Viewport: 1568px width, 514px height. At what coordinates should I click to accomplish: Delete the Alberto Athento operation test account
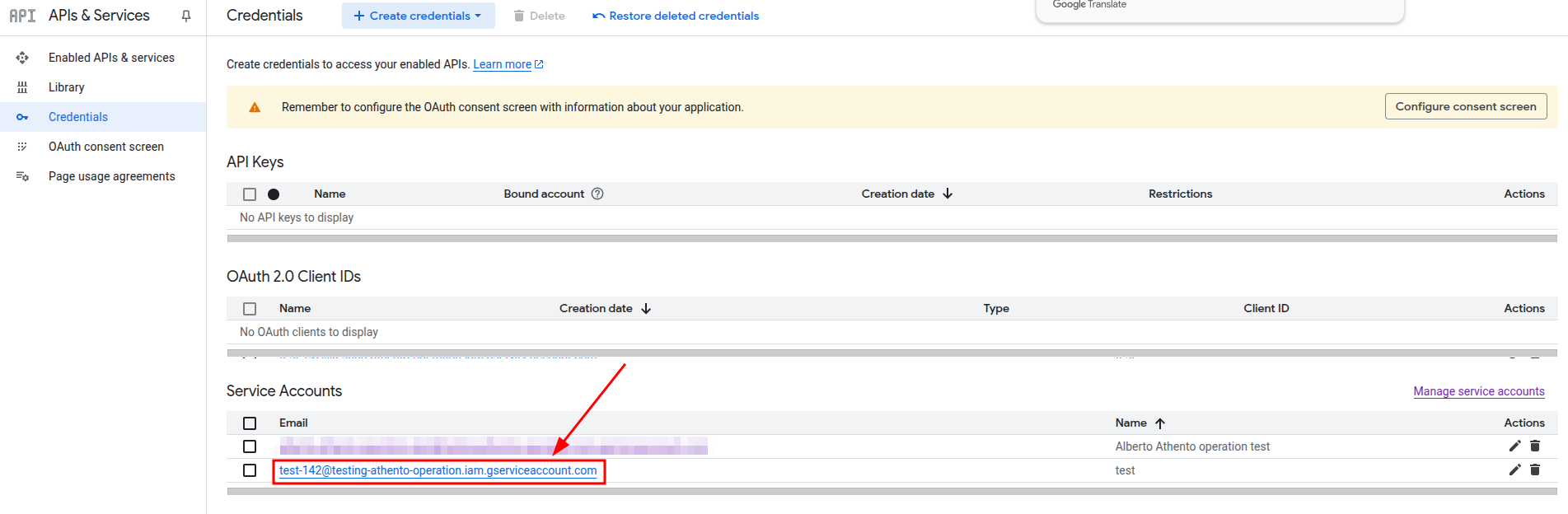[1535, 446]
